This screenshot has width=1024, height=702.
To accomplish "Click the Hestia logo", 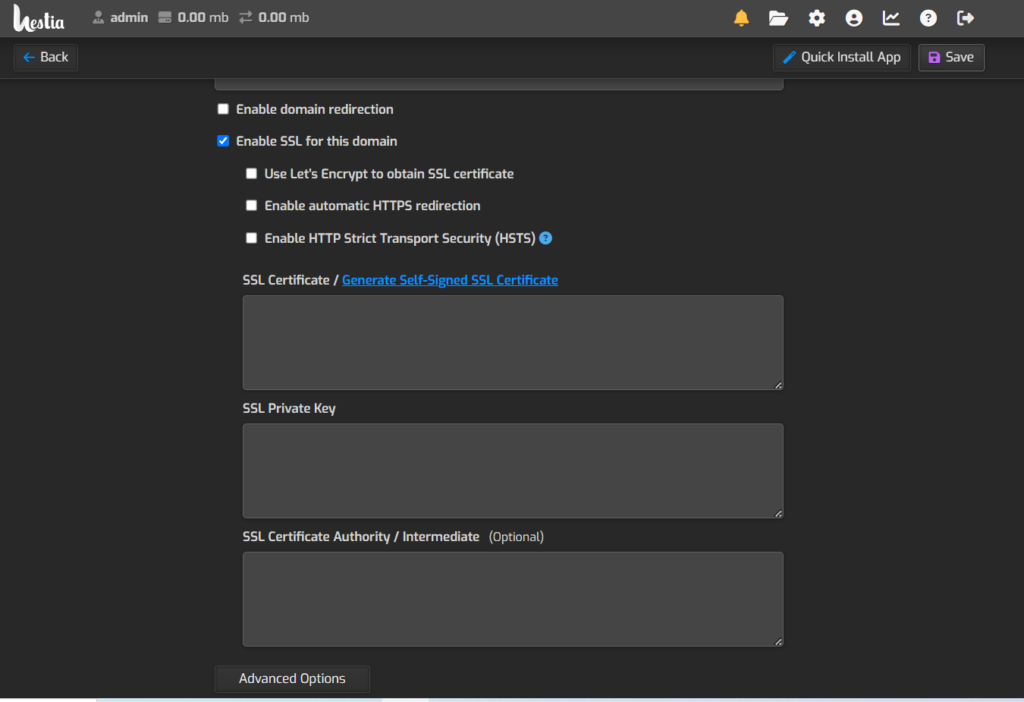I will [x=39, y=18].
